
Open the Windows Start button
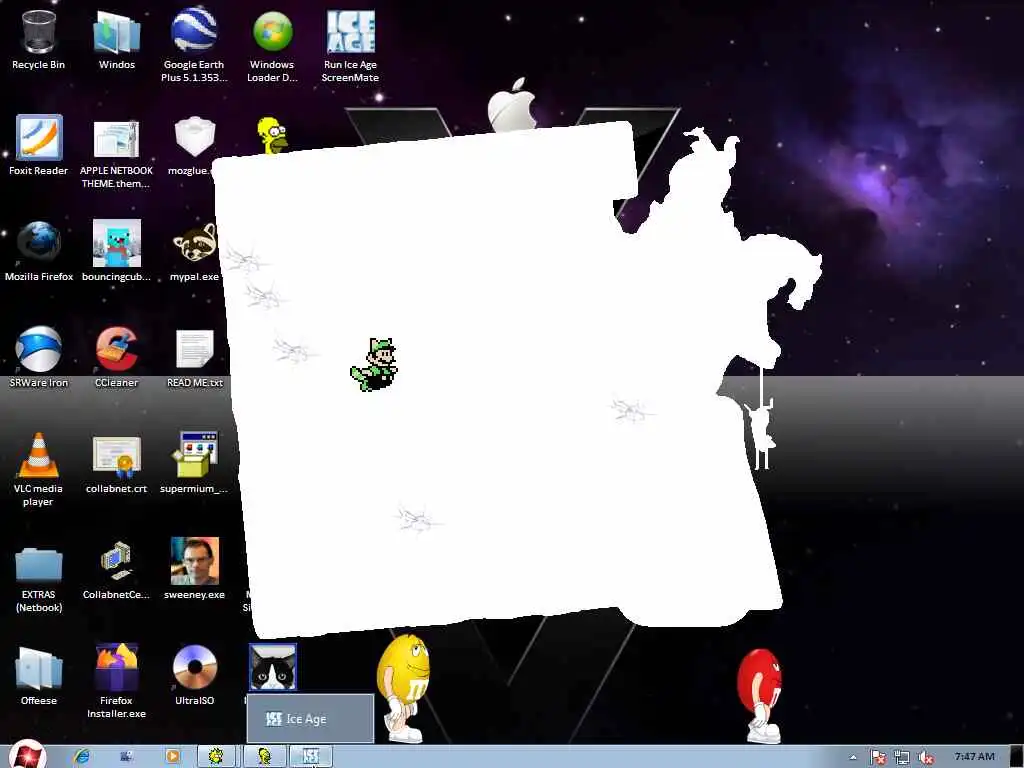28,755
